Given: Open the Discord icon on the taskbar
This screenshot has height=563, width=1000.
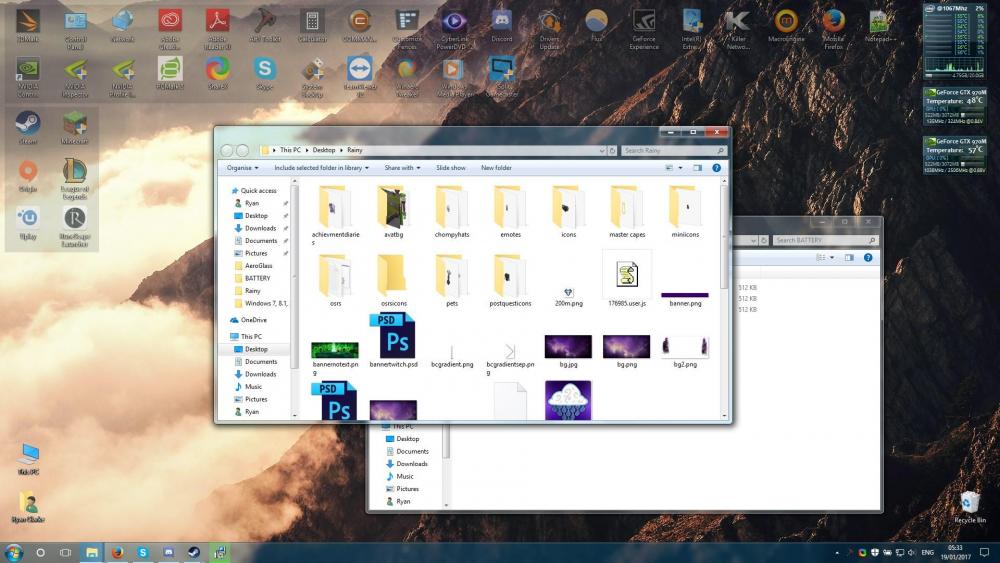Looking at the screenshot, I should 168,552.
